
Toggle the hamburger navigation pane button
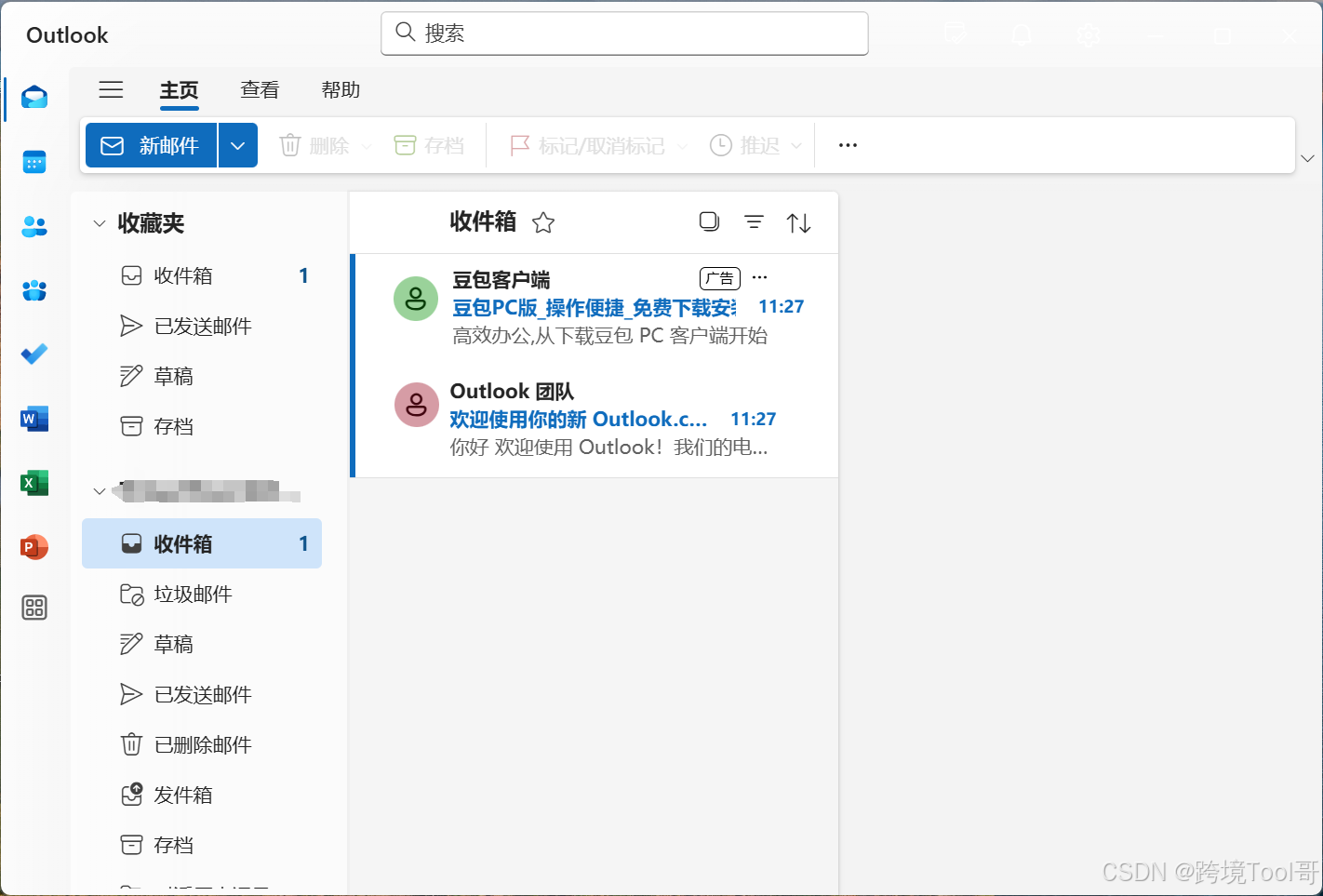click(x=112, y=89)
